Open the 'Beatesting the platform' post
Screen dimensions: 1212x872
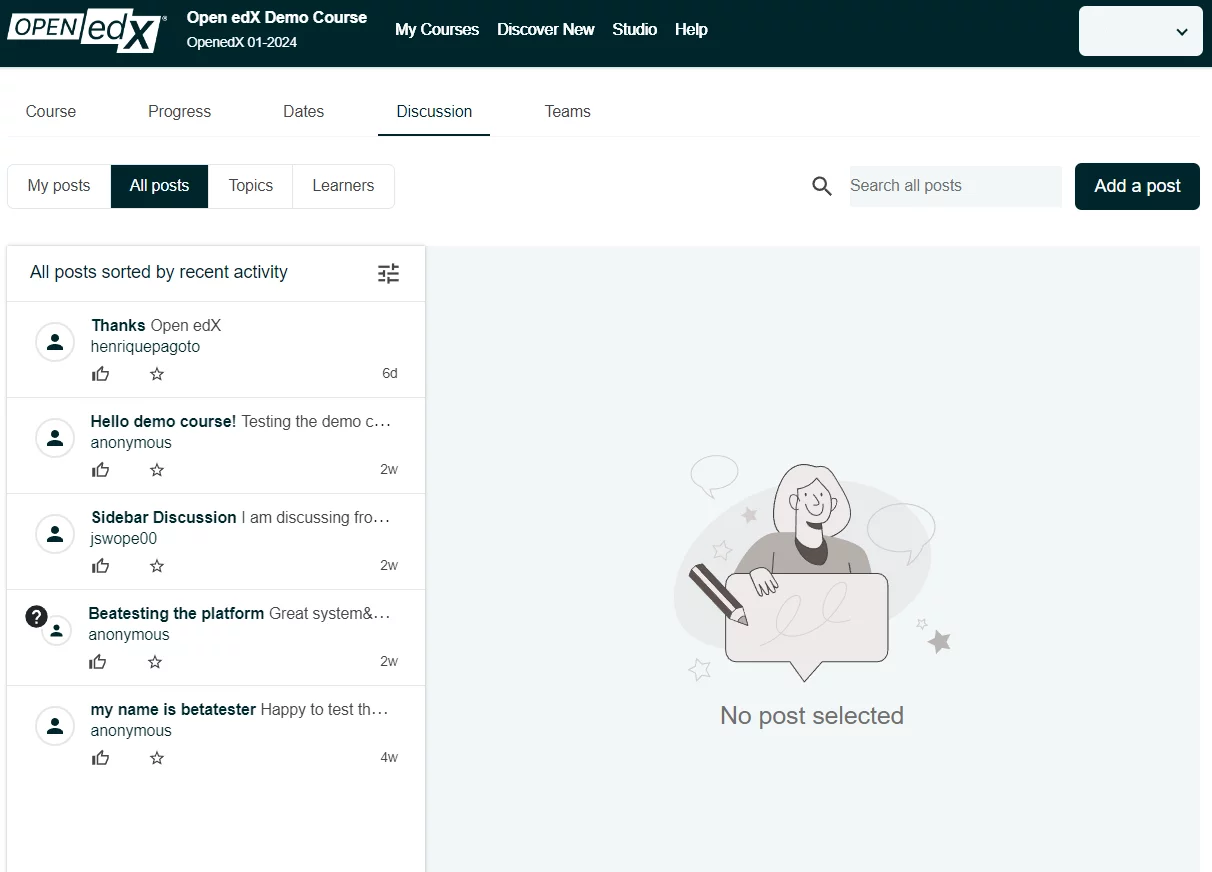216,638
